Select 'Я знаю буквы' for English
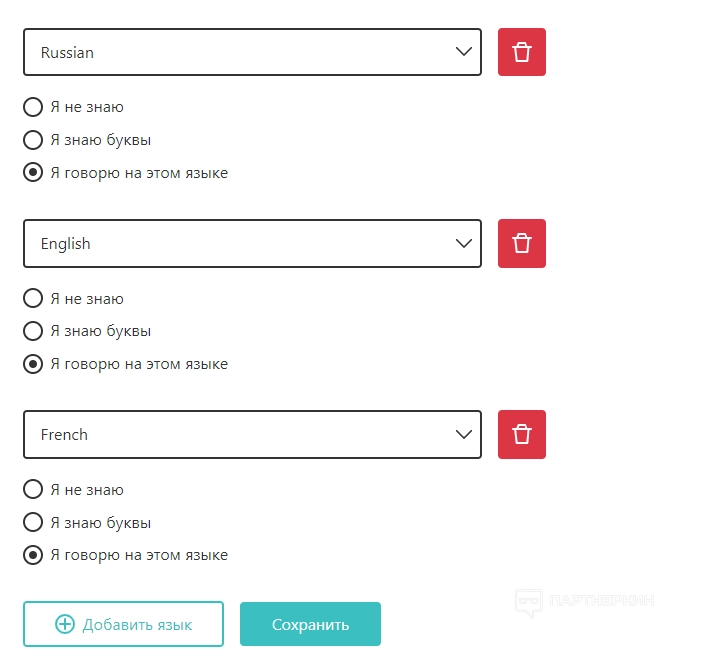Viewport: 705px width, 670px height. [x=33, y=331]
